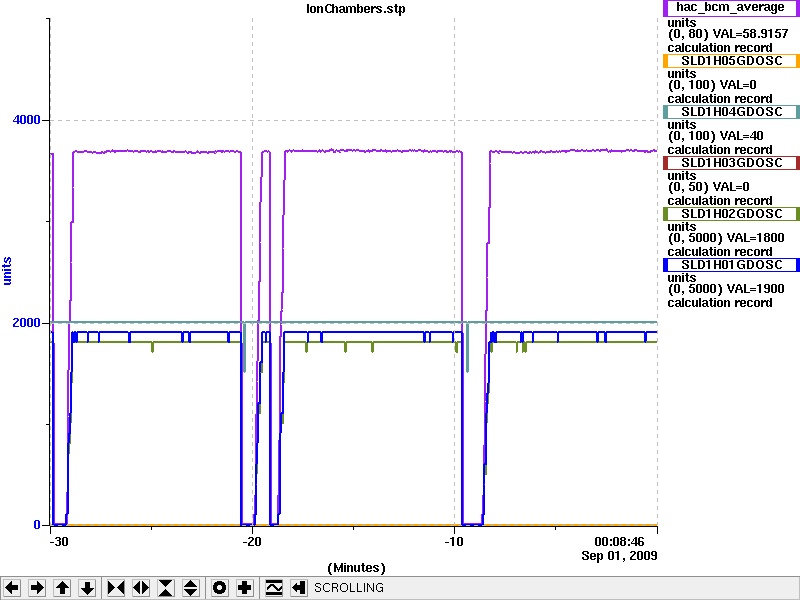Screen dimensions: 800x600
Task: Compress the vertical axis with the hourglass icon
Action: tap(166, 588)
